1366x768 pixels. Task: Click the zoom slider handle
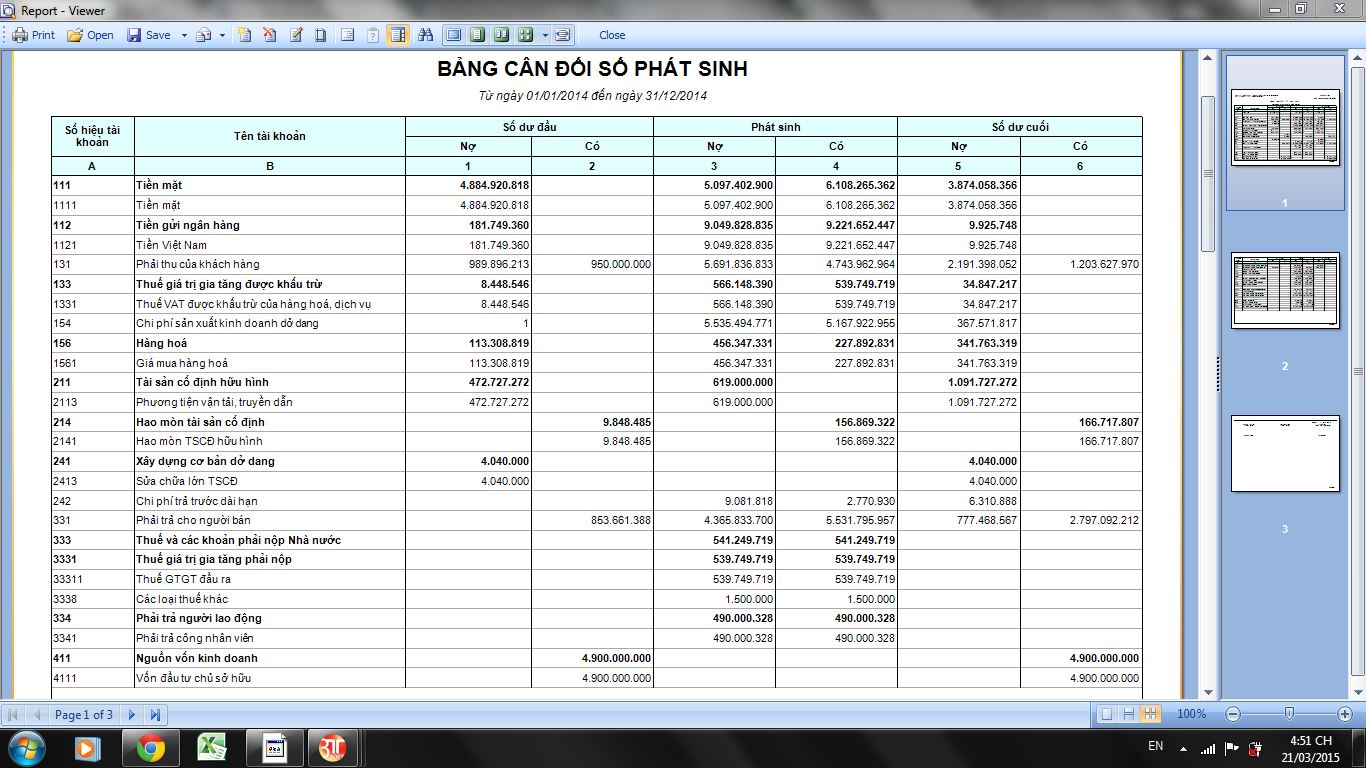[x=1289, y=714]
